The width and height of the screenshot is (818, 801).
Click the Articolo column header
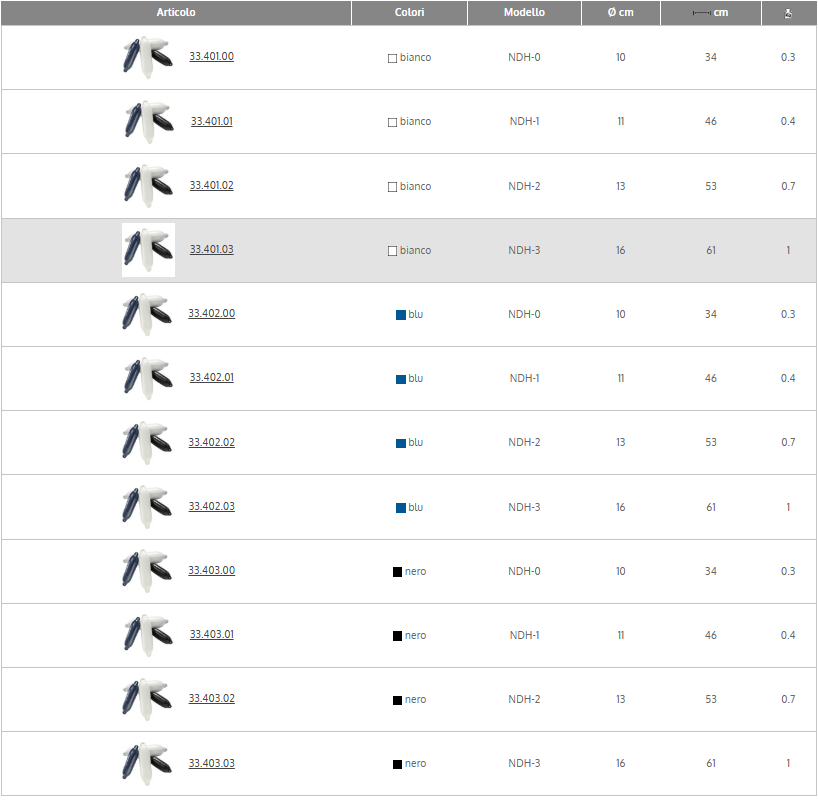point(176,13)
